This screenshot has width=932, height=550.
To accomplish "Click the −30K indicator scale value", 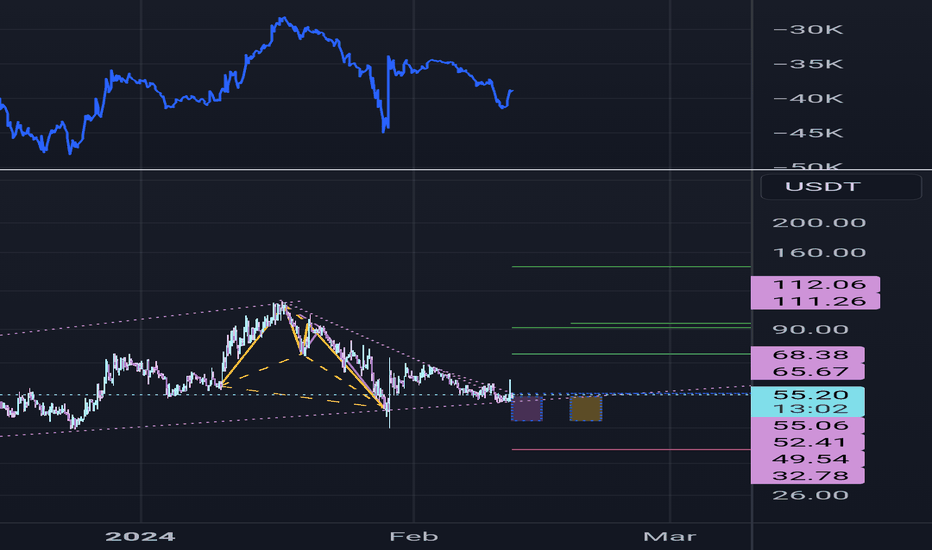I will tap(808, 29).
